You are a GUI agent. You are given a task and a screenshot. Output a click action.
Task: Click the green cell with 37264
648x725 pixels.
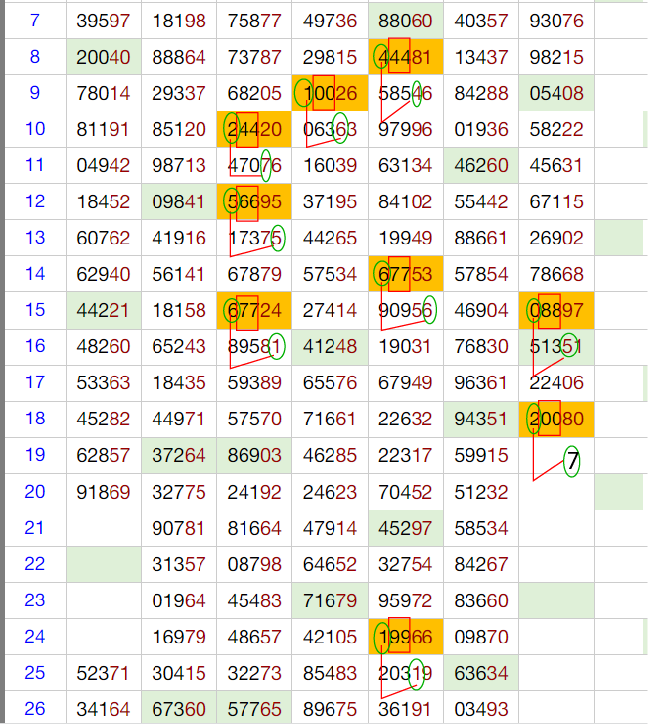[180, 455]
